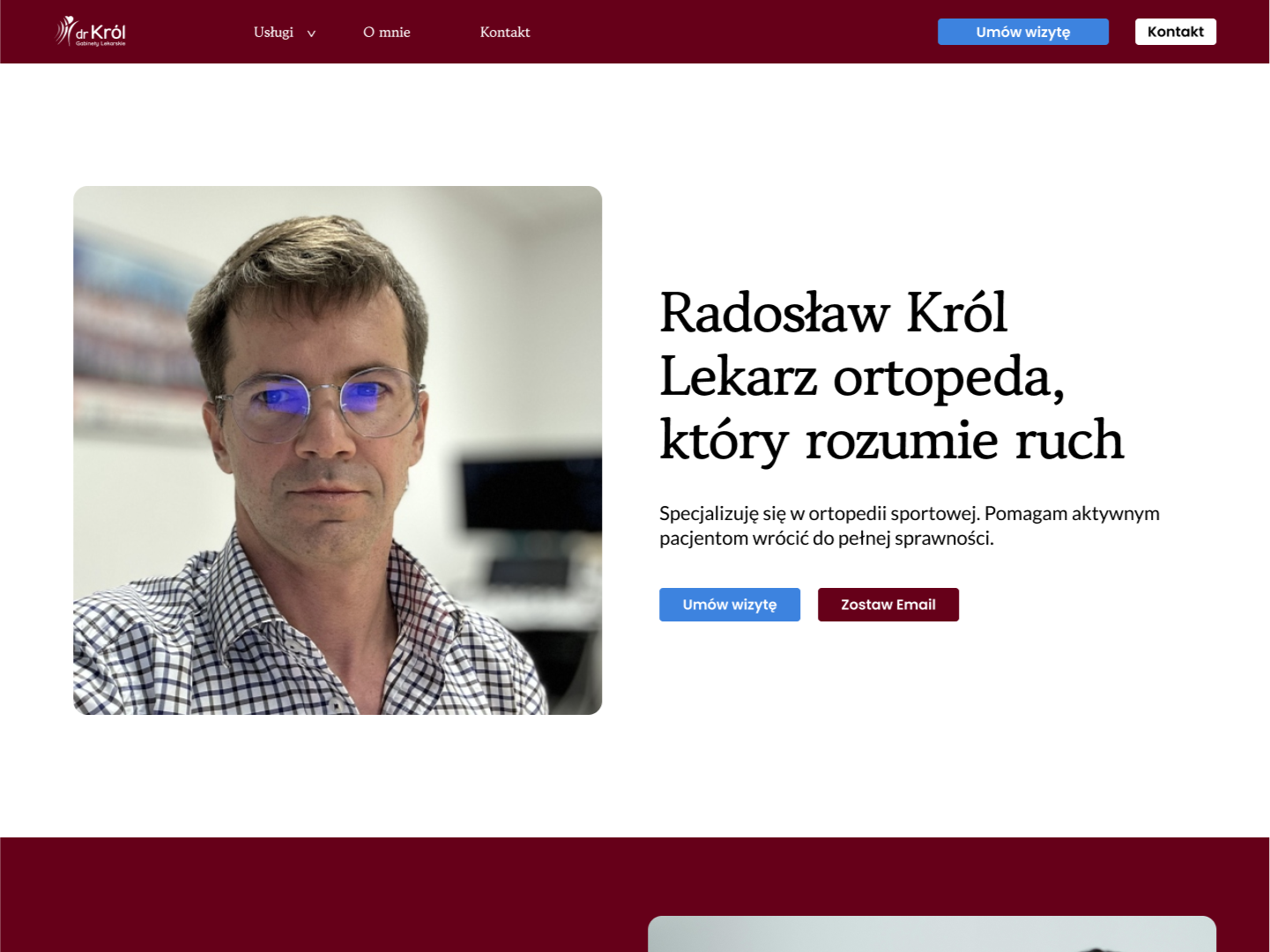
Task: Click the "pacjentom wrócić do pełnej sprawności" text line
Action: 826,538
